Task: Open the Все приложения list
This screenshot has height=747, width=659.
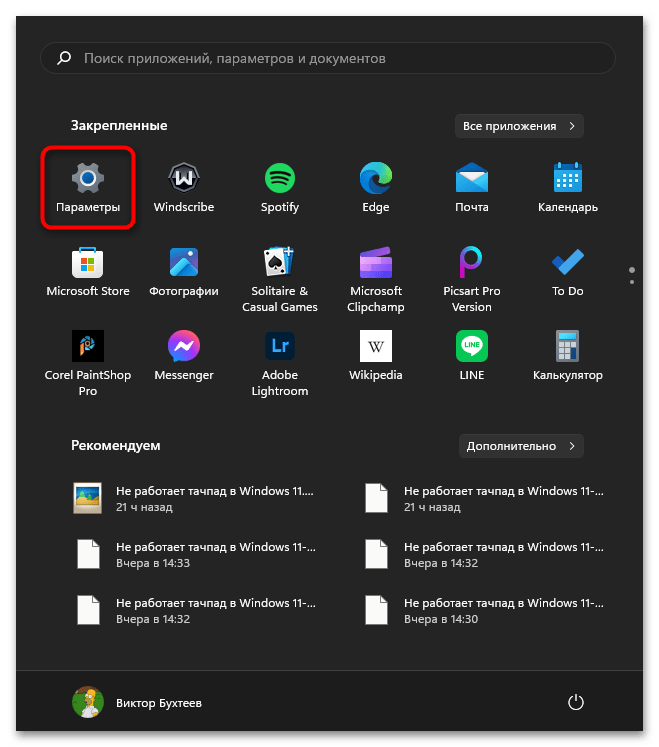Action: point(519,126)
